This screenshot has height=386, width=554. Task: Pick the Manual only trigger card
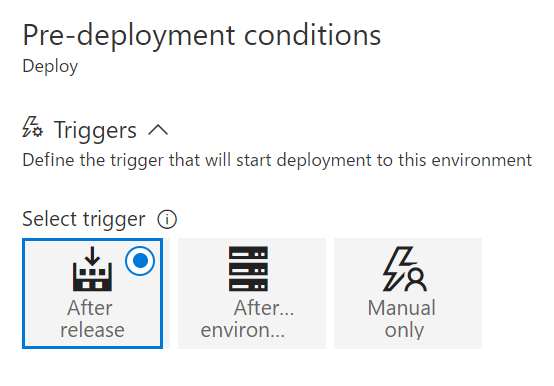(408, 293)
